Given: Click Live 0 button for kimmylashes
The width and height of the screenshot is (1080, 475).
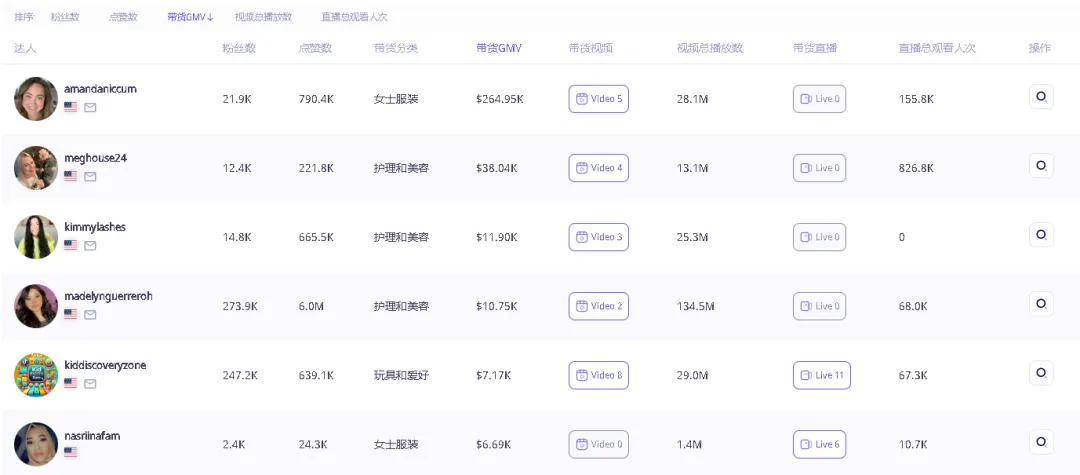Looking at the screenshot, I should tap(820, 237).
